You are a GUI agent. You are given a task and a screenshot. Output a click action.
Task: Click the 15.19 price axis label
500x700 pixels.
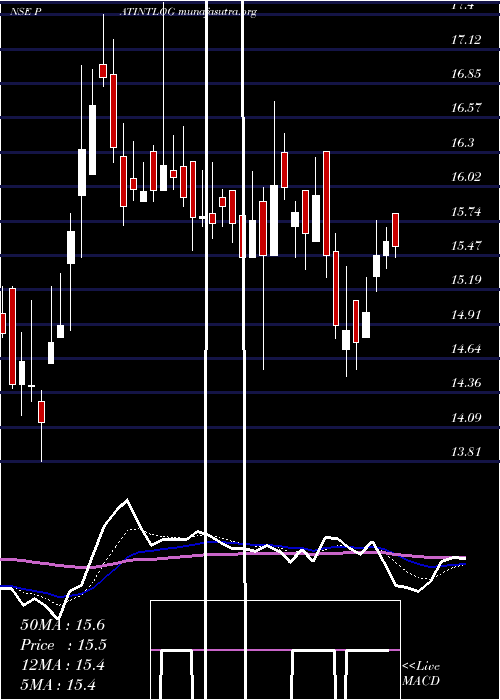[466, 280]
